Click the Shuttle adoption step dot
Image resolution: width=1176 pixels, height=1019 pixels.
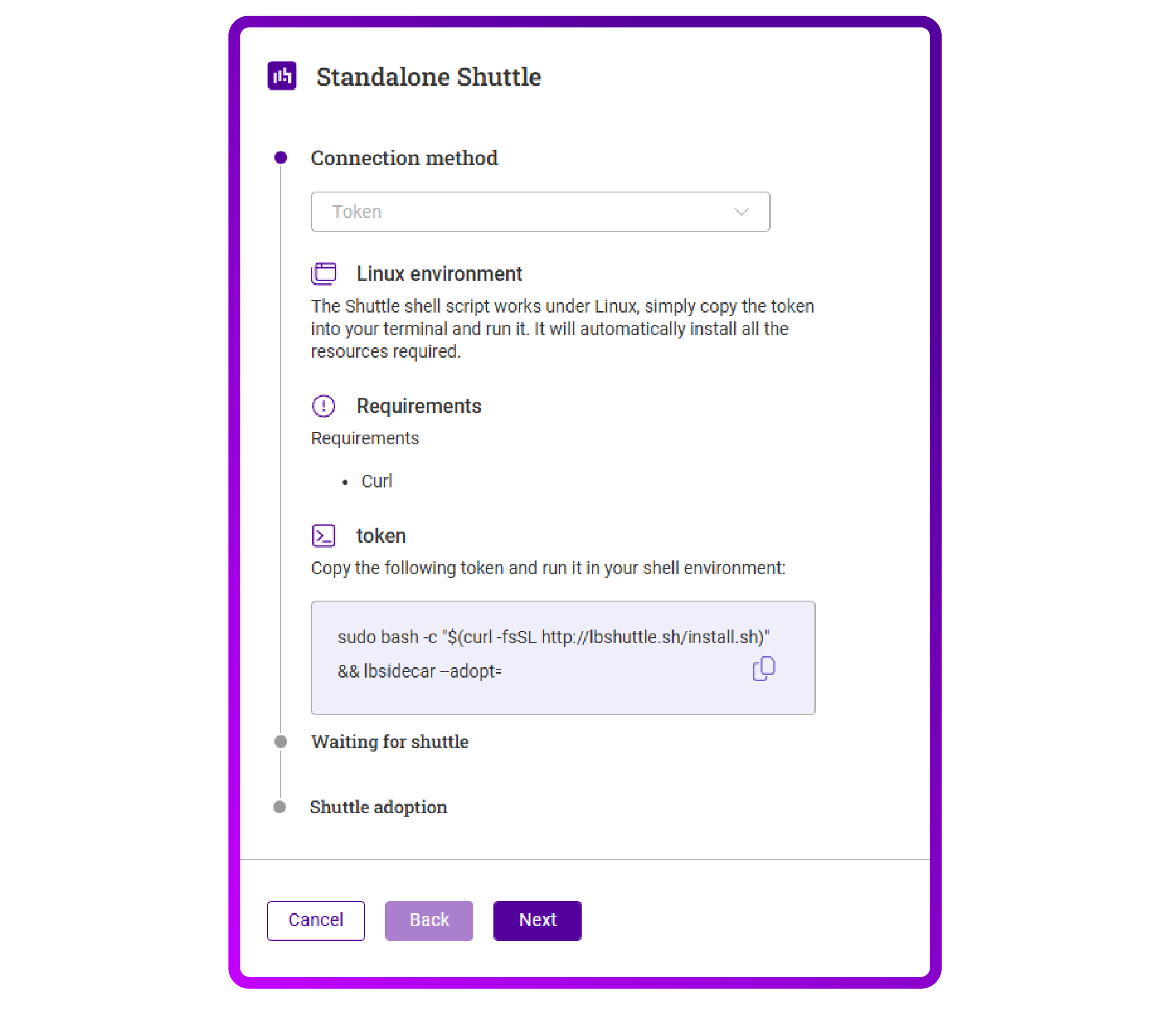pyautogui.click(x=280, y=807)
